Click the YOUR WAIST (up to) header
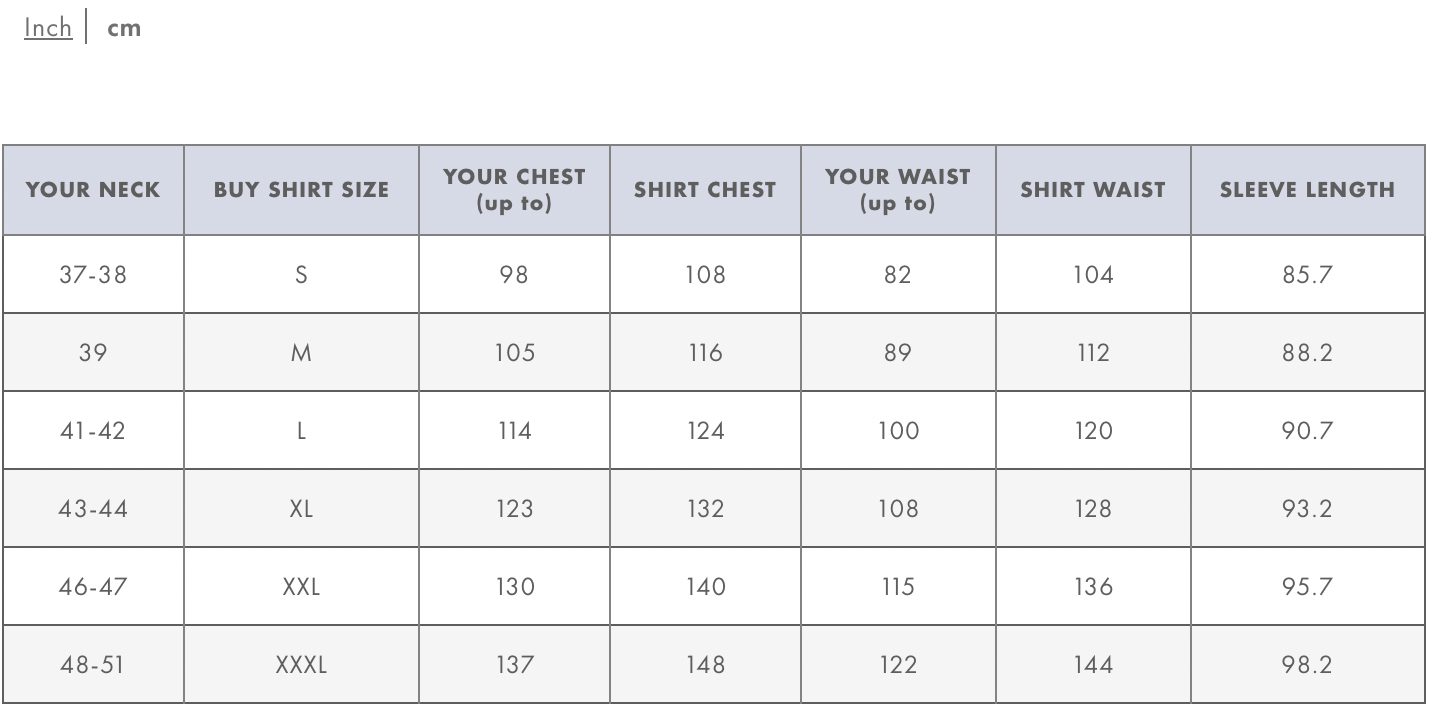Screen dimensions: 1438x710 coord(898,190)
